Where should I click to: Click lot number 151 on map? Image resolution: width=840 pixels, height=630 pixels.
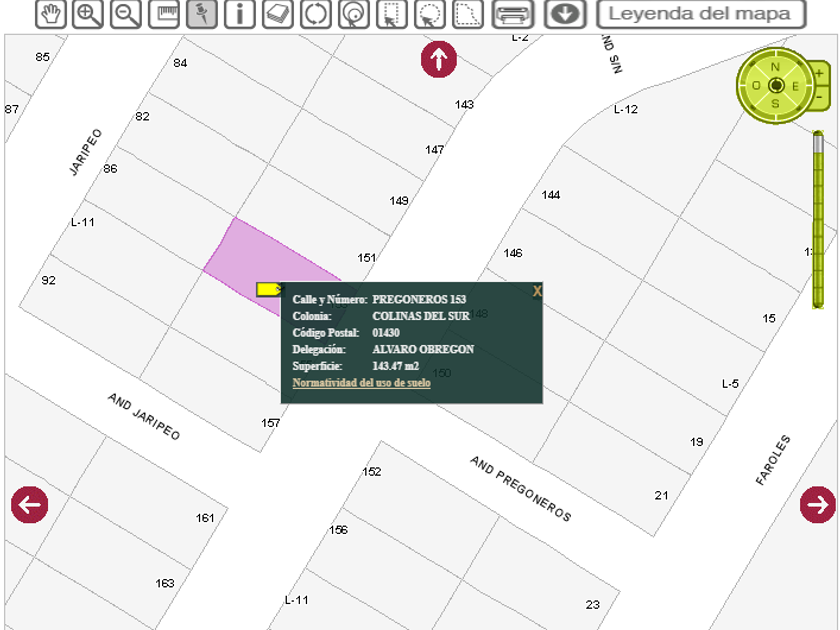[x=366, y=258]
